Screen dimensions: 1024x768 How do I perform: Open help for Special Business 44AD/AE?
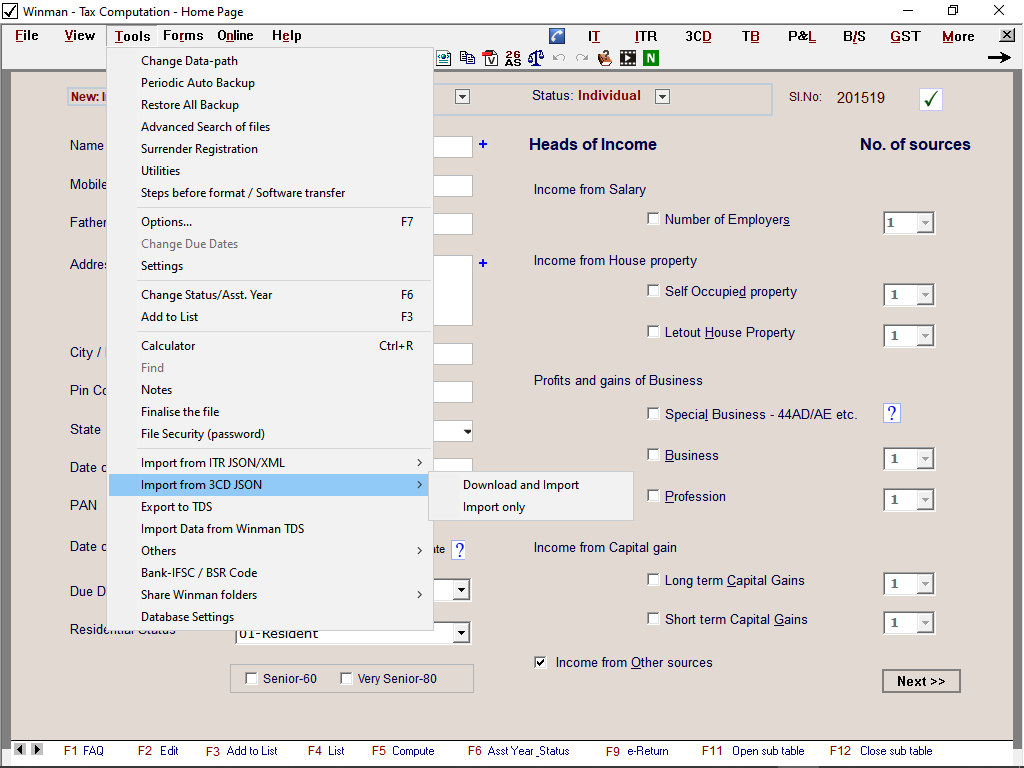click(x=892, y=413)
